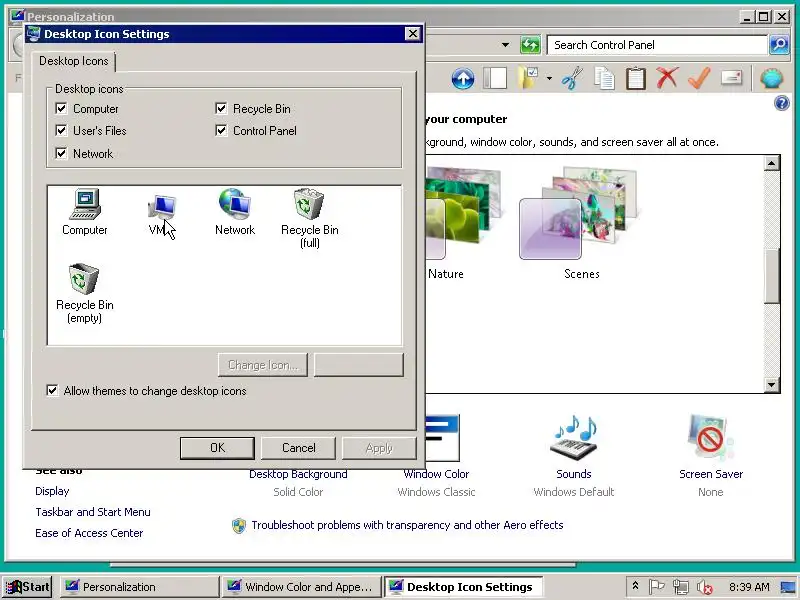Click the red X Delete icon
The height and width of the screenshot is (600, 800).
point(667,78)
